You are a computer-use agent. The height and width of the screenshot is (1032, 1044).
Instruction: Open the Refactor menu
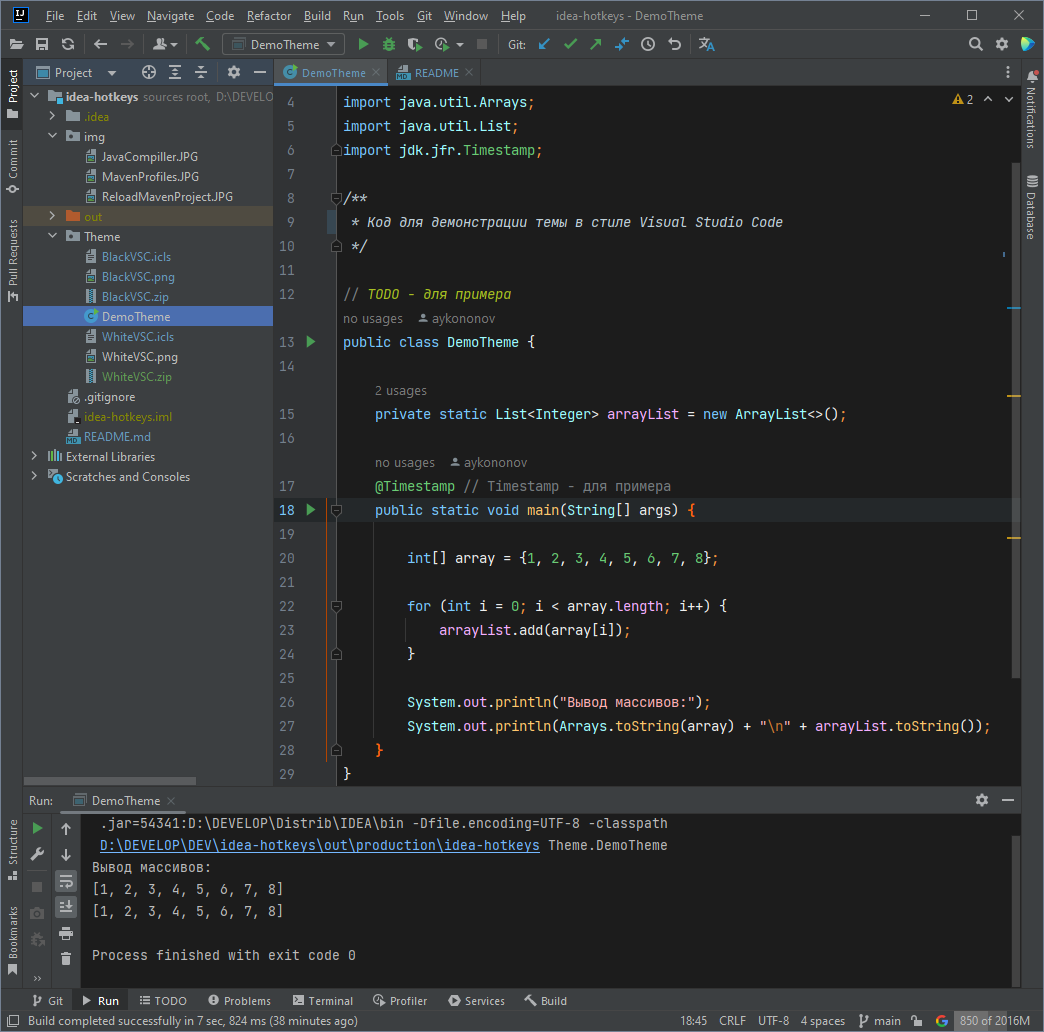[x=268, y=16]
